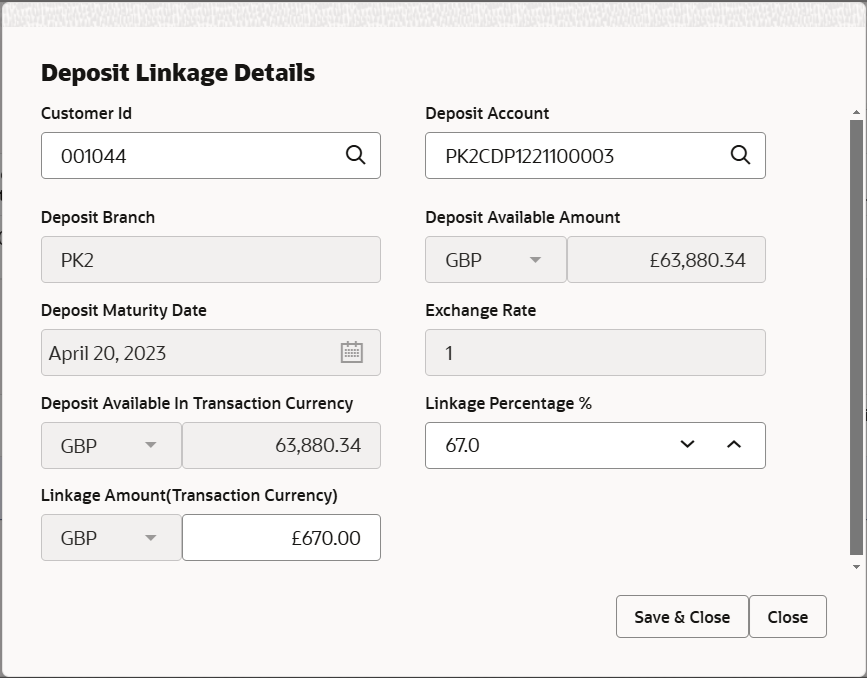Click the Close button
867x678 pixels.
(x=788, y=616)
